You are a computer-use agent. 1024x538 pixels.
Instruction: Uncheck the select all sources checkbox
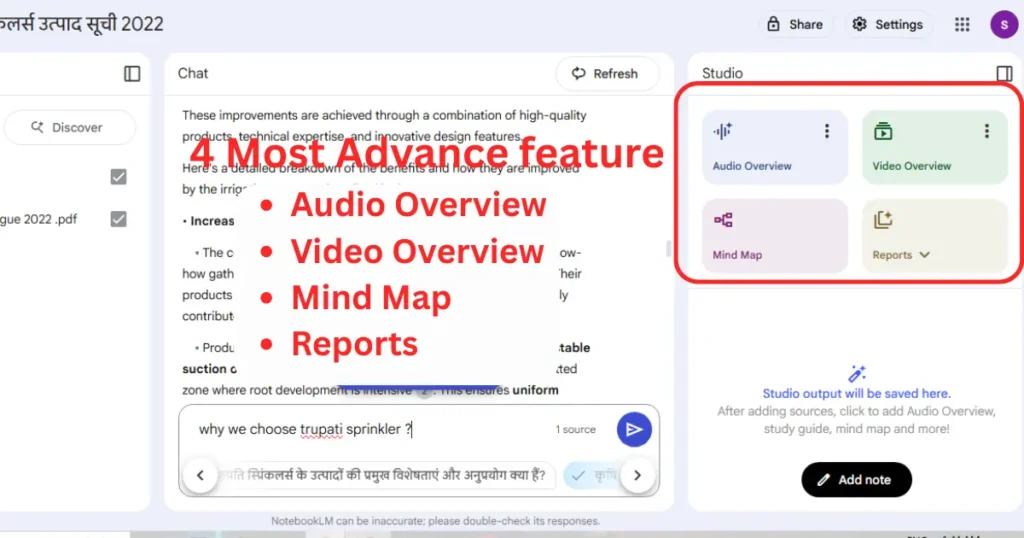click(118, 177)
